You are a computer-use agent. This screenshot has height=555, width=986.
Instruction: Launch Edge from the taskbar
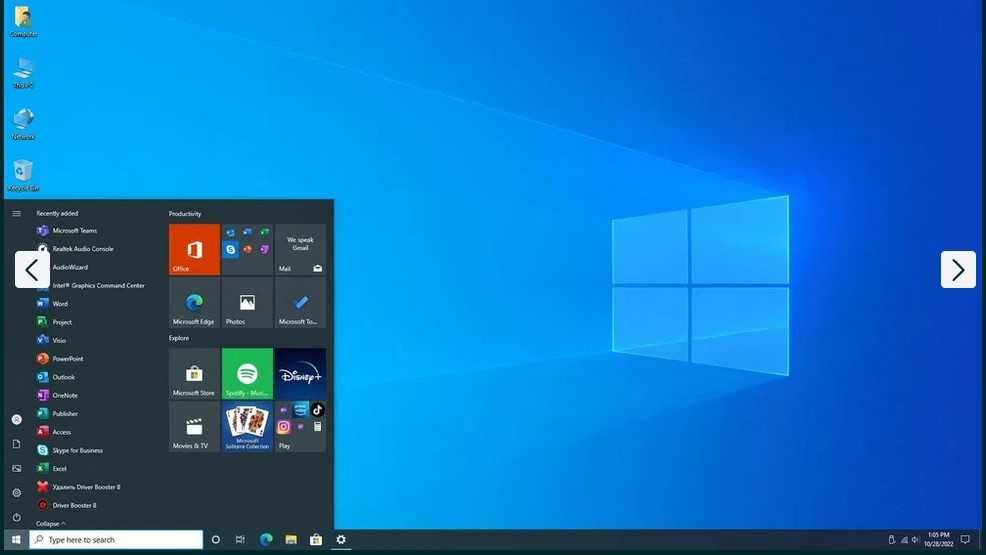(266, 539)
